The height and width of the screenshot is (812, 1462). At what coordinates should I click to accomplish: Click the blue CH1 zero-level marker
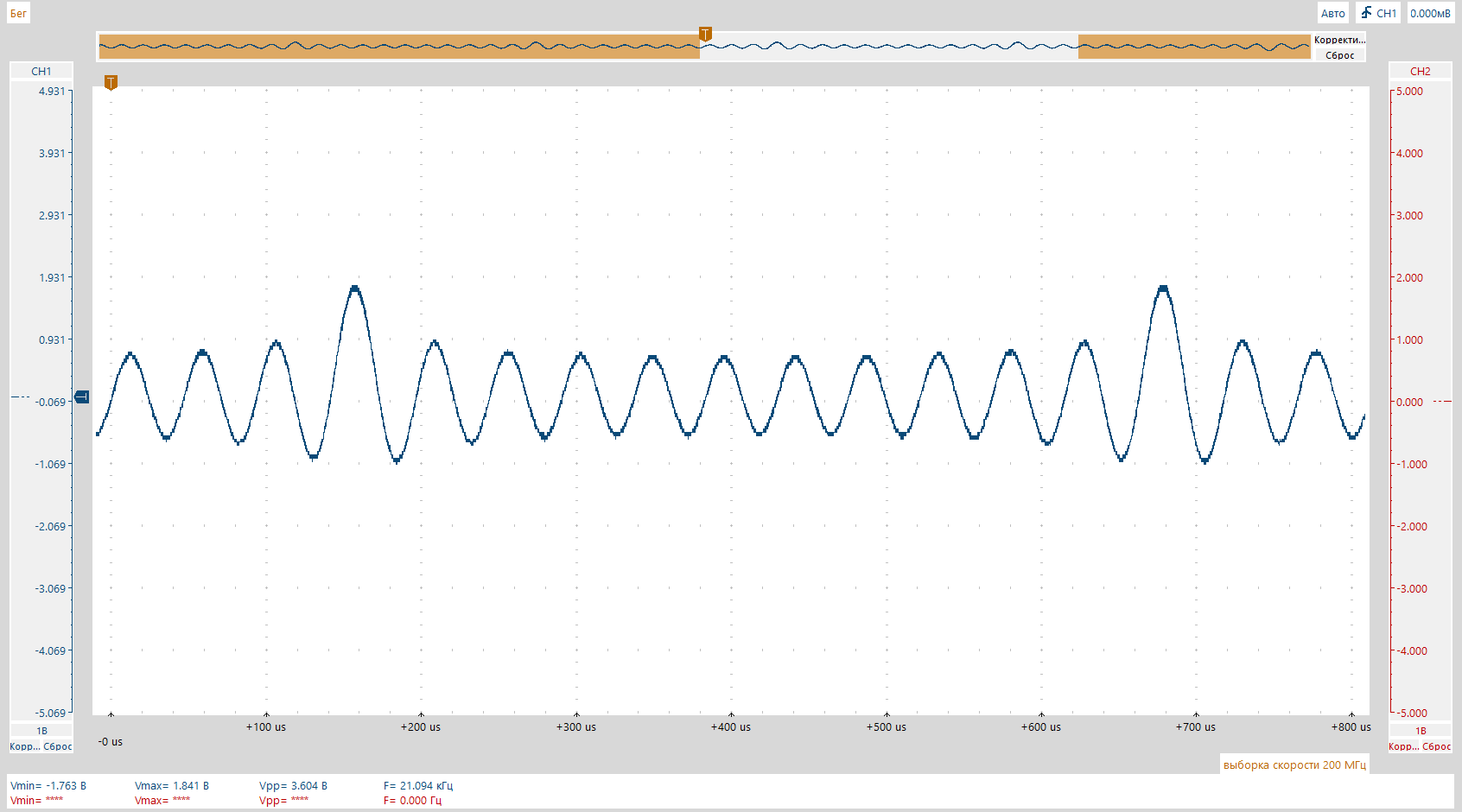(82, 396)
